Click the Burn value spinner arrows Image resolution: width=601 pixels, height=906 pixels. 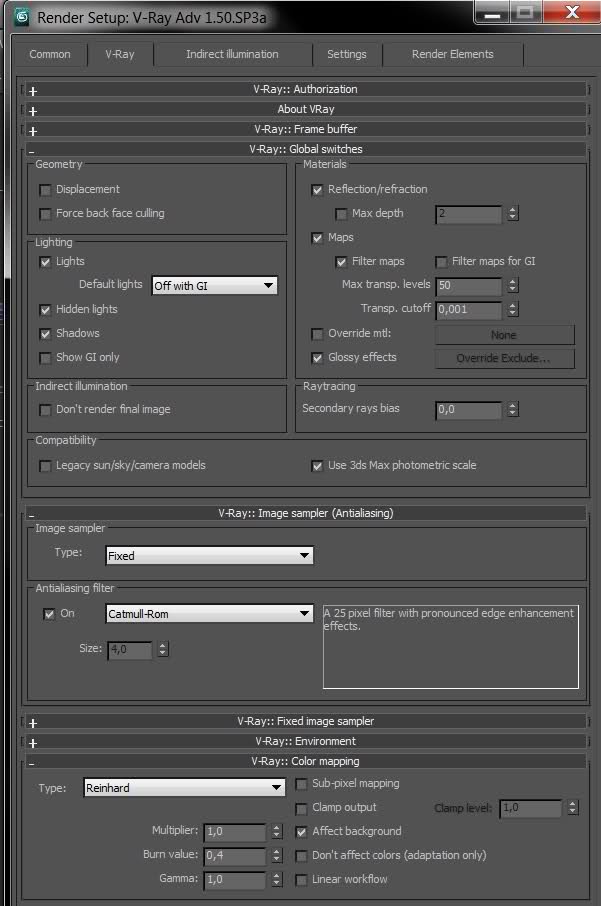277,856
